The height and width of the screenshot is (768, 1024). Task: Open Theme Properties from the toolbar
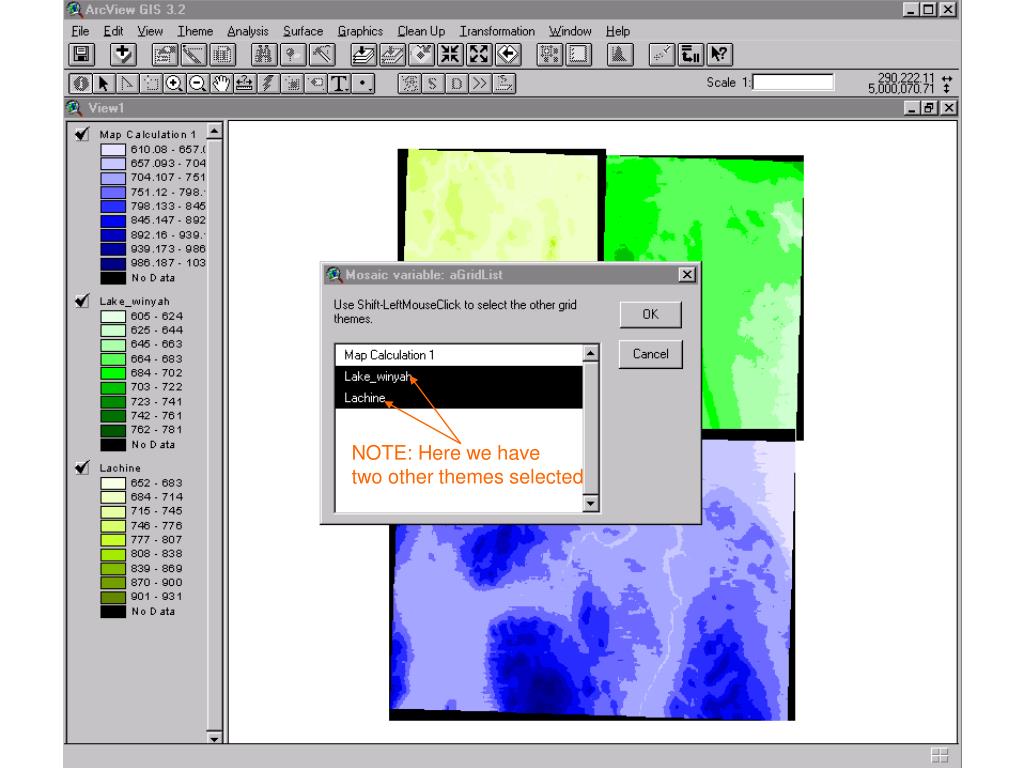(x=165, y=54)
